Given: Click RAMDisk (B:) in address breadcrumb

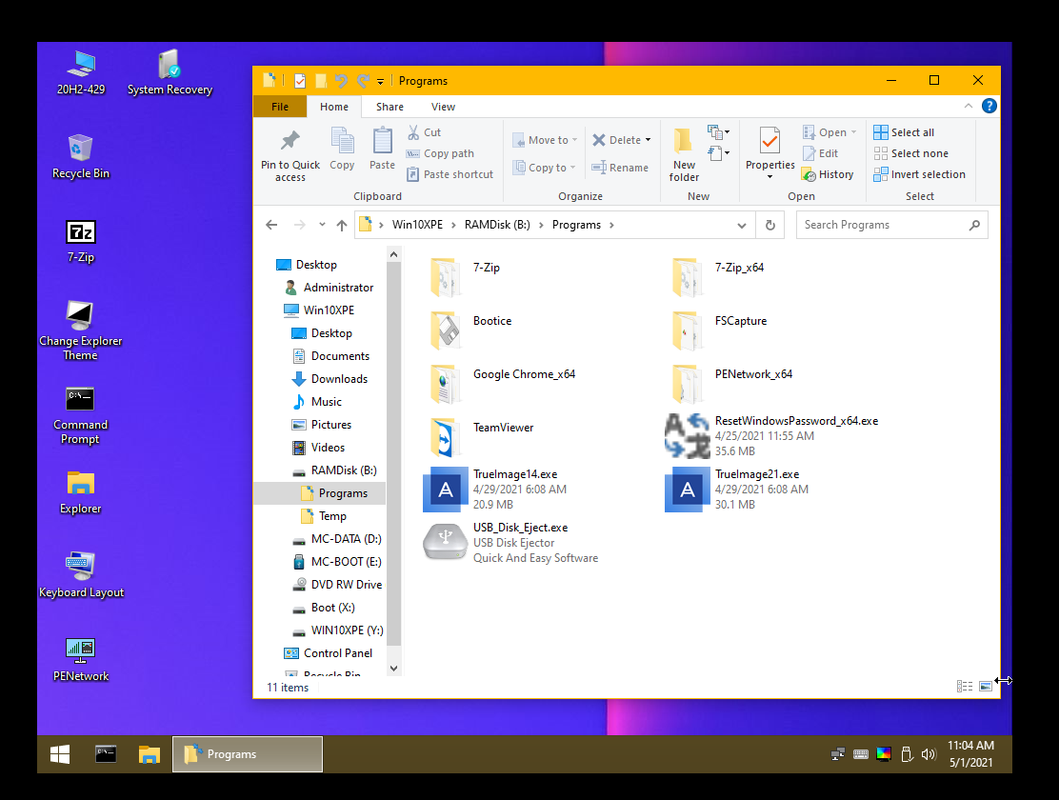Looking at the screenshot, I should (x=497, y=225).
